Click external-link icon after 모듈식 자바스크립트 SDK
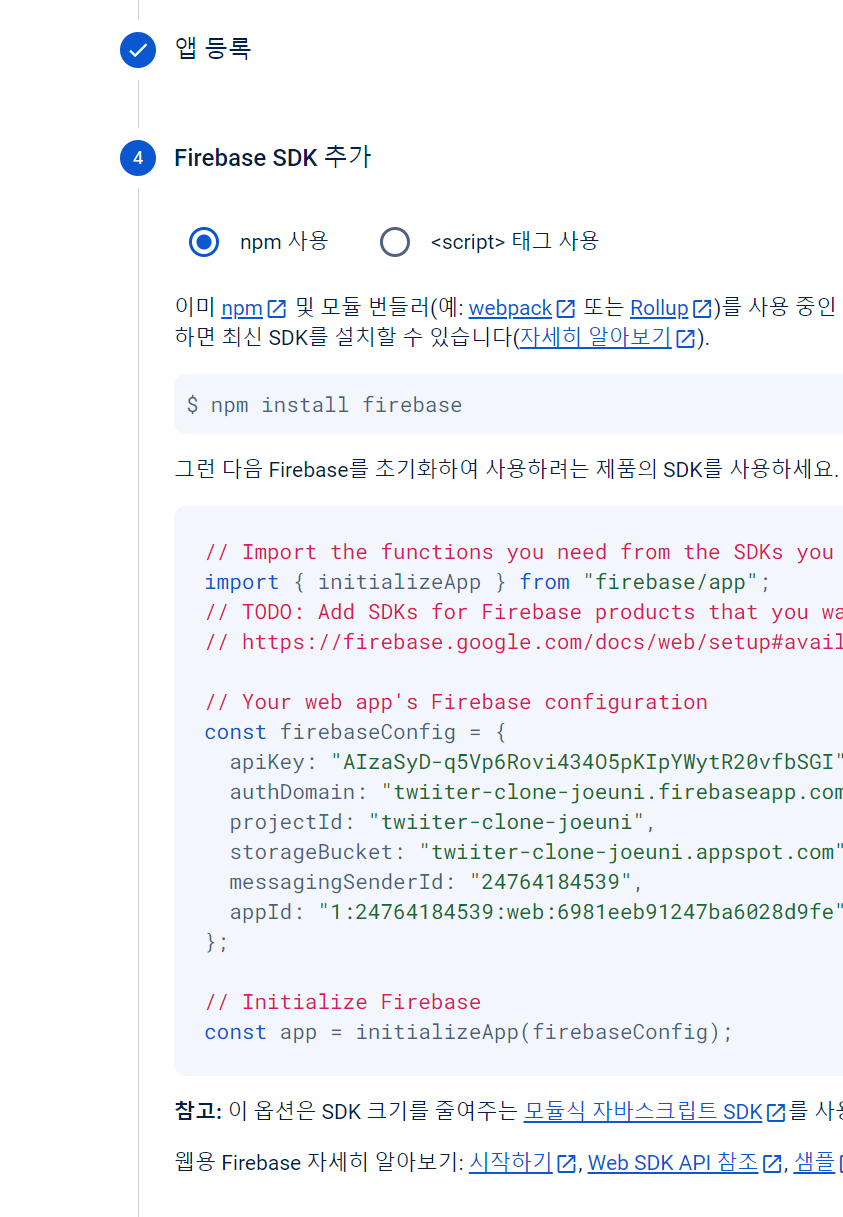Viewport: 843px width, 1217px height. (x=777, y=1111)
